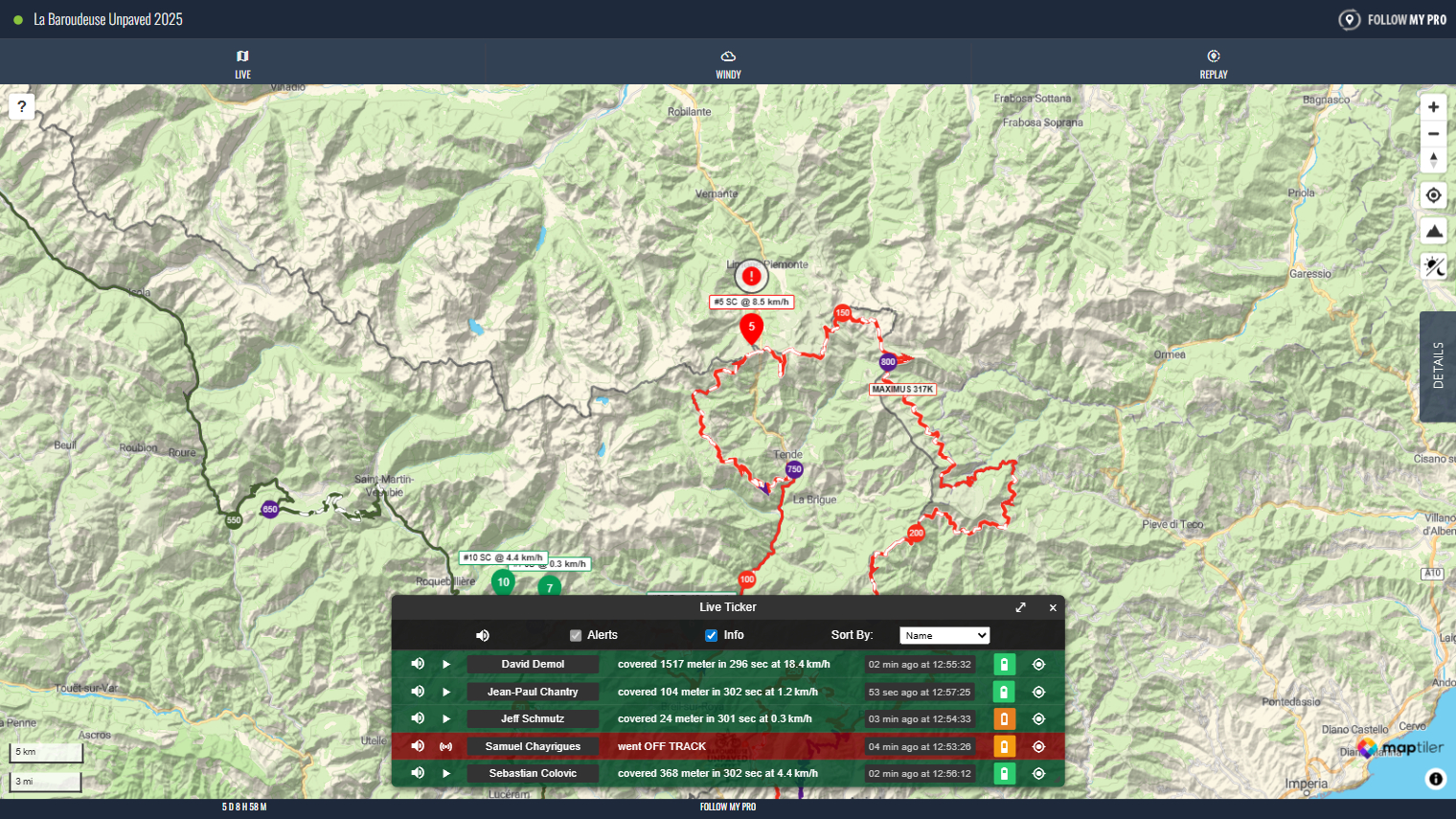This screenshot has height=819, width=1456.
Task: Zoom out on the map
Action: [1433, 134]
